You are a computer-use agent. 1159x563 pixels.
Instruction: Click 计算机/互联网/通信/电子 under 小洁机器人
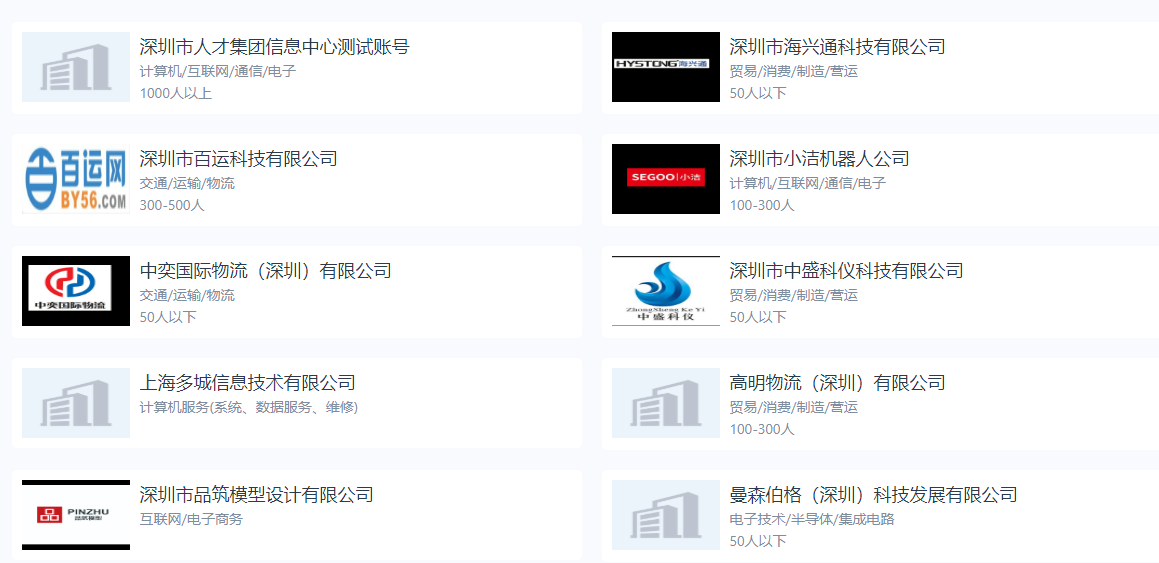click(x=808, y=184)
